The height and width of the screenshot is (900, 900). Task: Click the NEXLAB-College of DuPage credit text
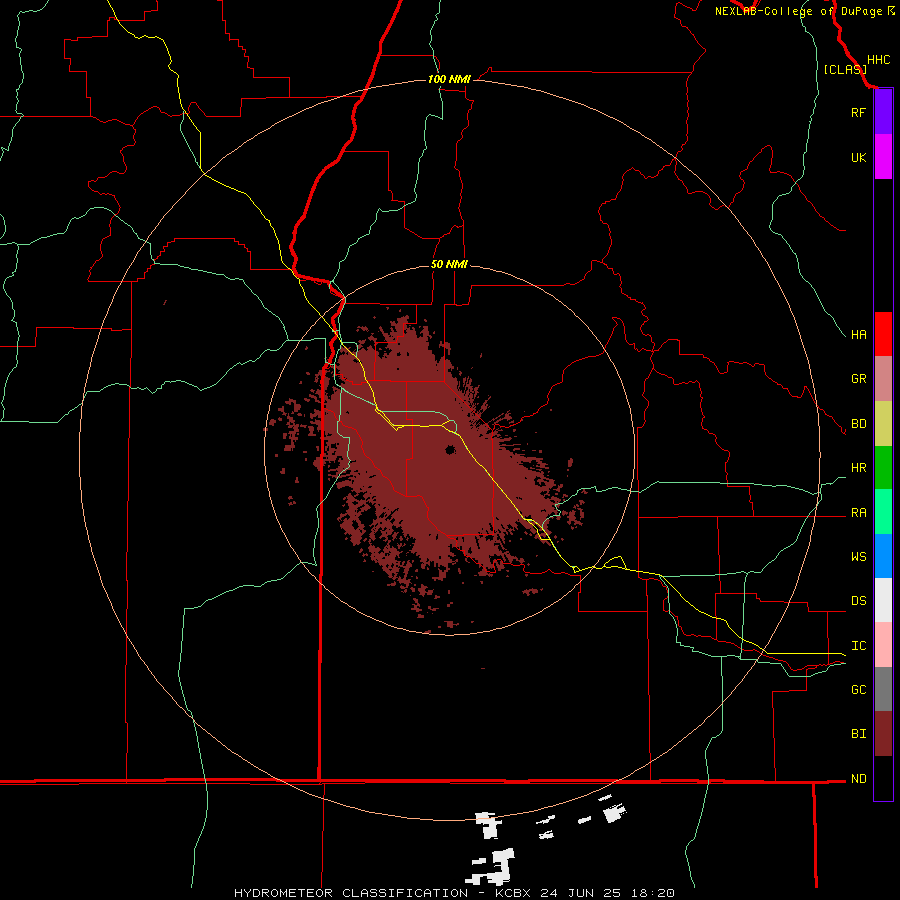[798, 11]
